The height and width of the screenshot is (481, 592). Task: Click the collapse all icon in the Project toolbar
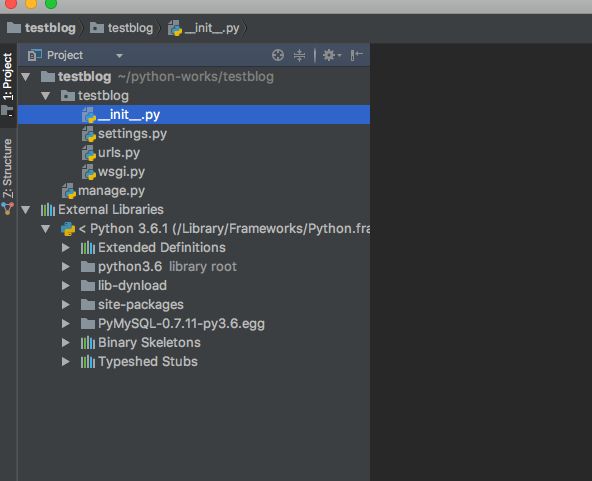[299, 56]
